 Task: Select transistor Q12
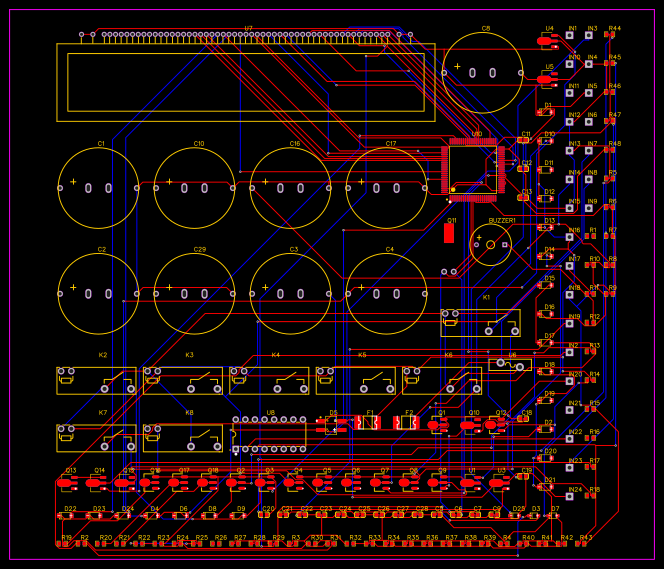pyautogui.click(x=496, y=425)
